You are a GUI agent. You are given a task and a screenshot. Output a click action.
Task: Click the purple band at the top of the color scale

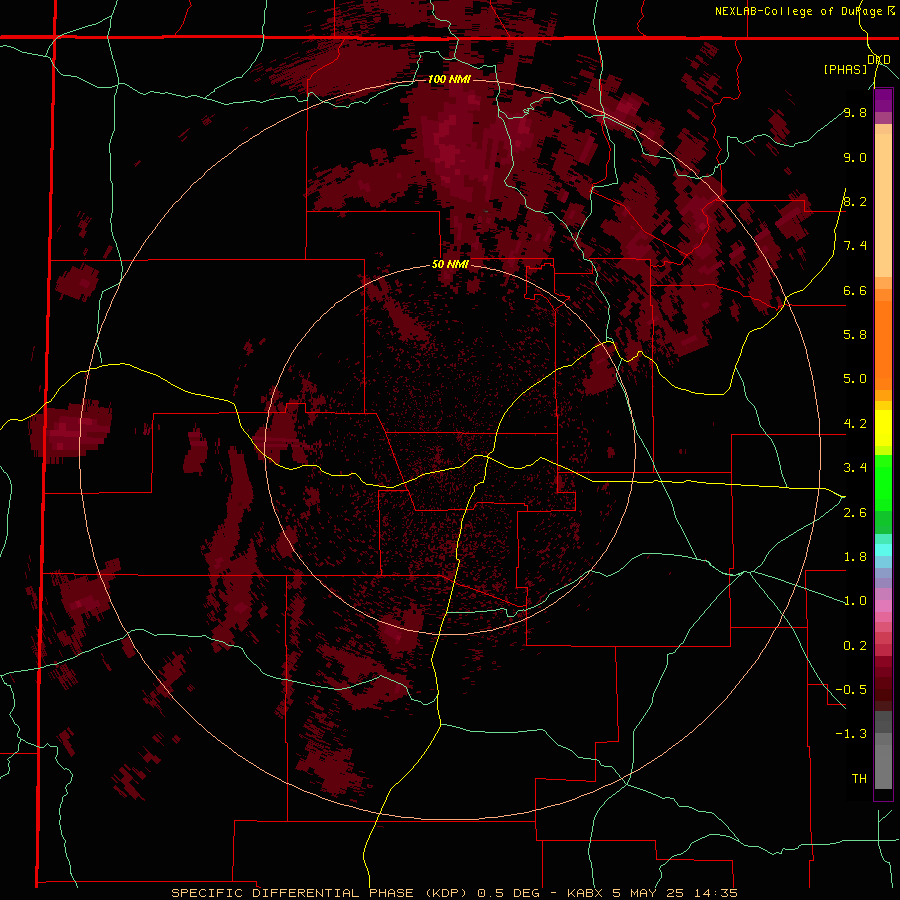pos(883,100)
